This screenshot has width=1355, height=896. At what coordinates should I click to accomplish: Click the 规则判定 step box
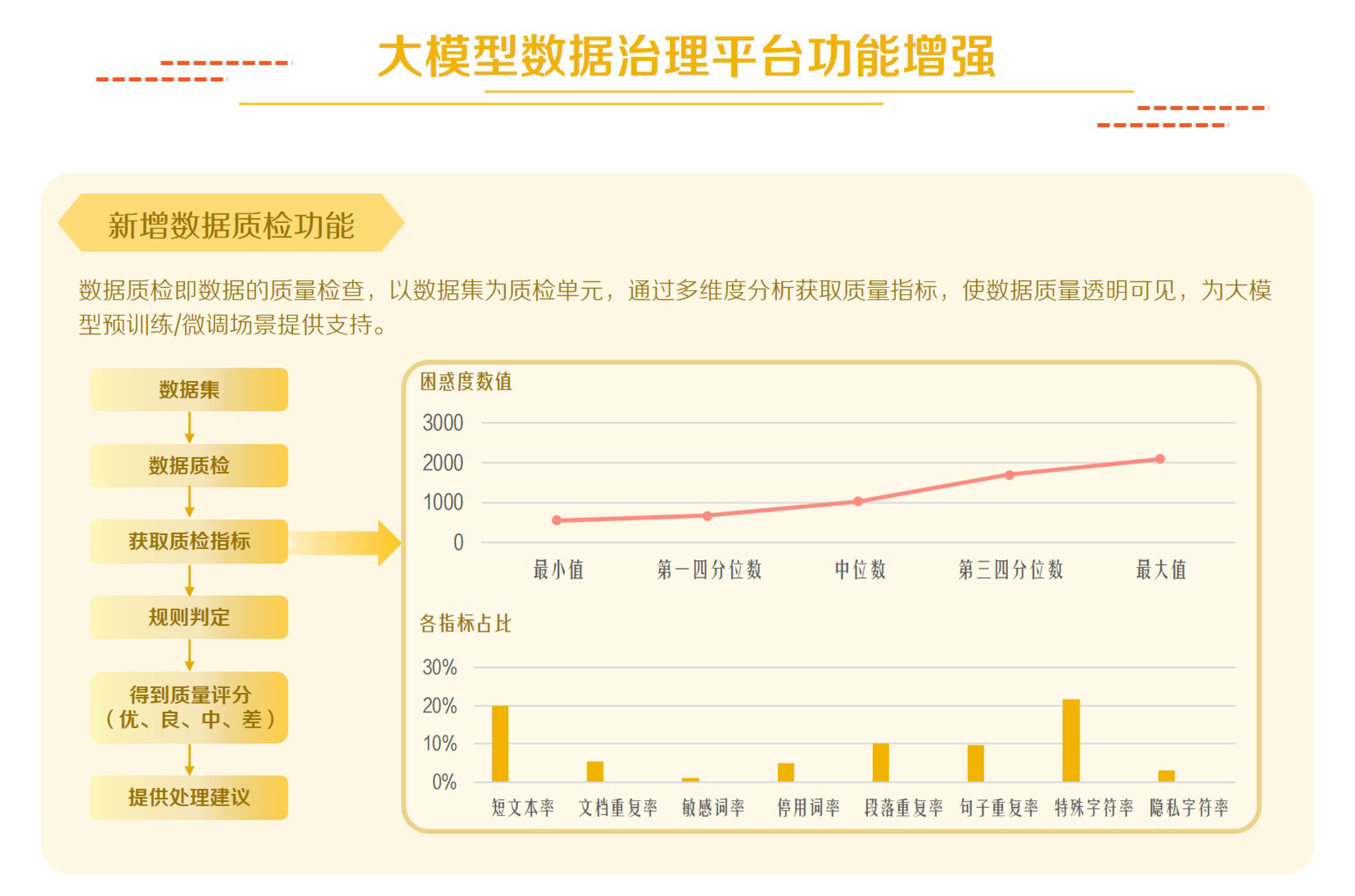[x=188, y=617]
